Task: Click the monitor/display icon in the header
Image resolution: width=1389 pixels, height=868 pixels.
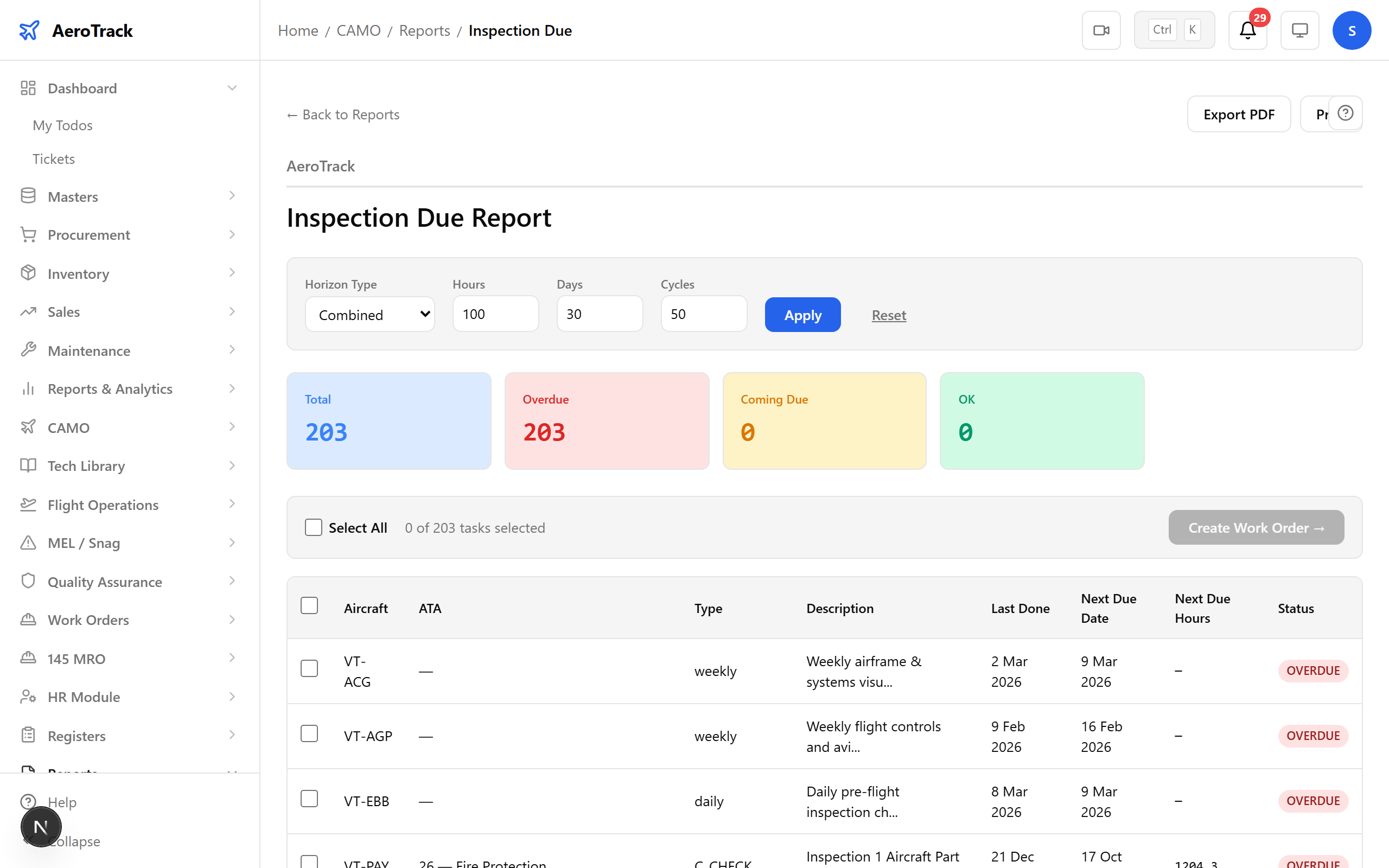Action: [x=1299, y=30]
